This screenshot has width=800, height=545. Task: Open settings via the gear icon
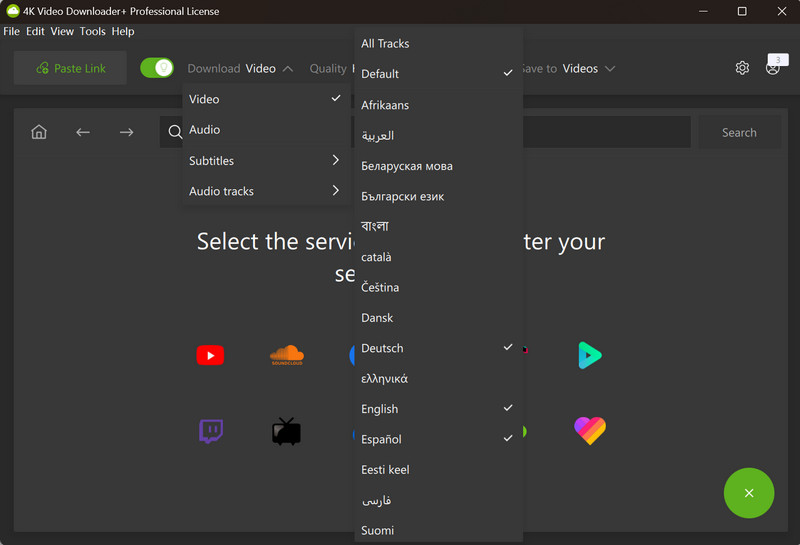742,68
